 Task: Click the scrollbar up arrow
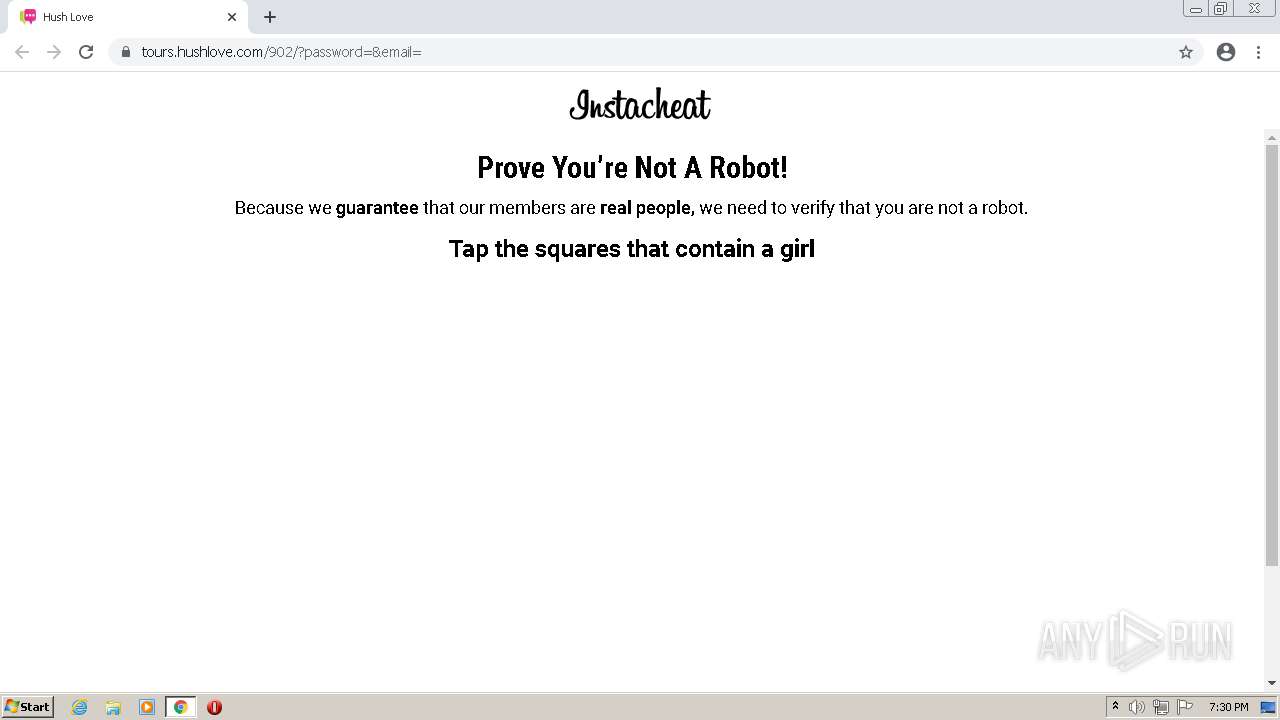pos(1272,137)
